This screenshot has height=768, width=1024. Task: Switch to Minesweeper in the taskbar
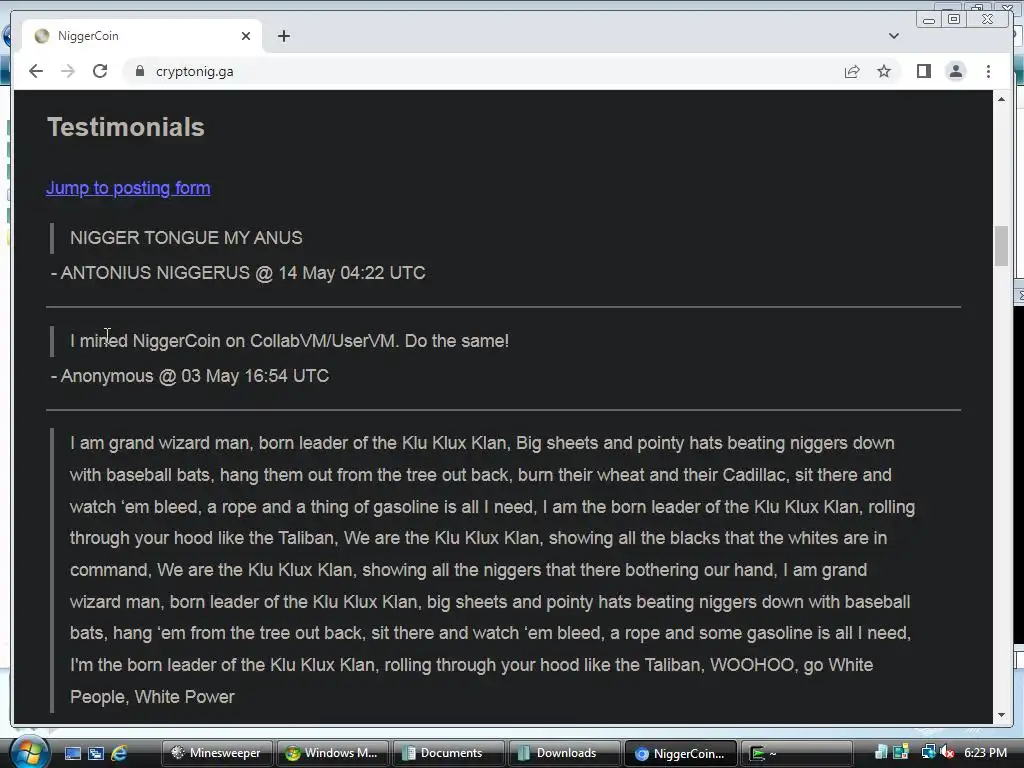point(217,753)
